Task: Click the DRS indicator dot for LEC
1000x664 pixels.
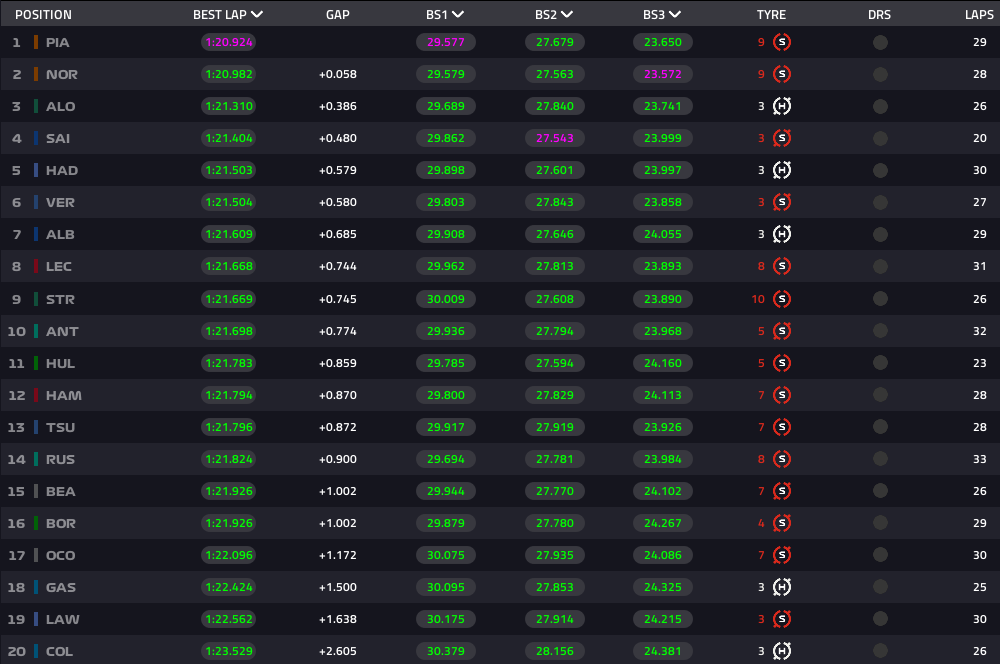Action: click(x=880, y=266)
